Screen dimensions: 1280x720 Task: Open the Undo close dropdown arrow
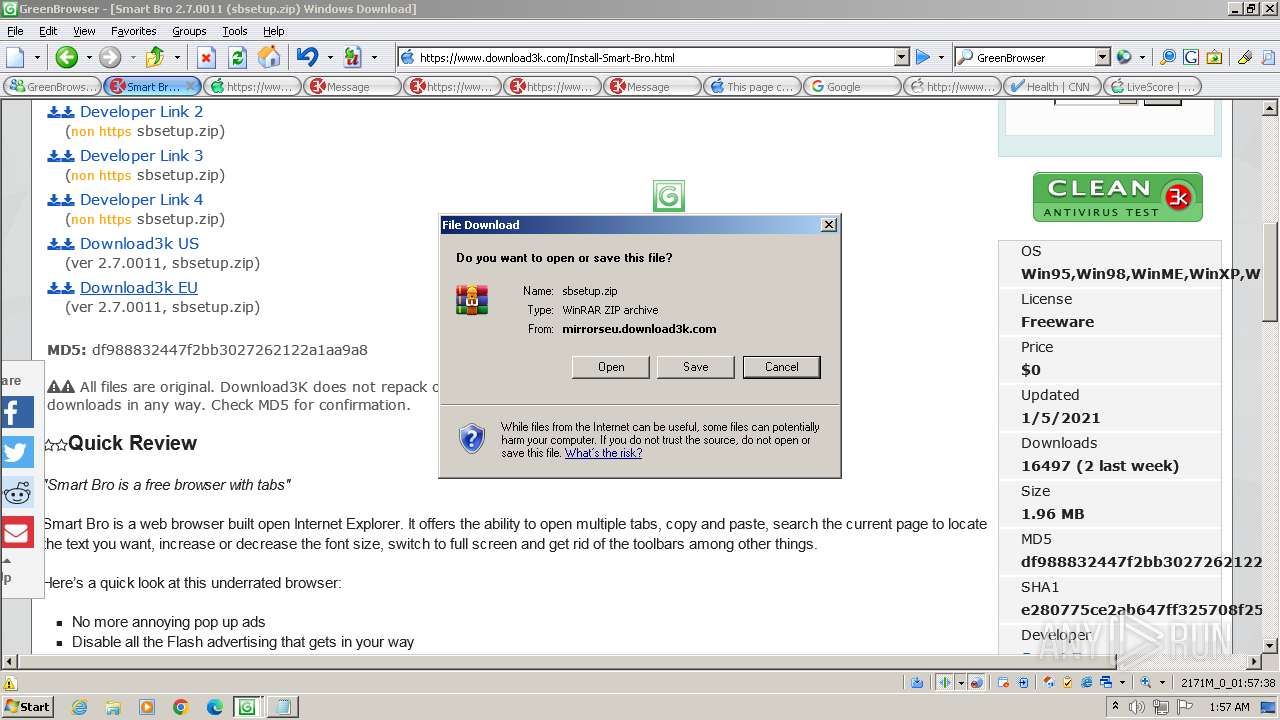(329, 57)
